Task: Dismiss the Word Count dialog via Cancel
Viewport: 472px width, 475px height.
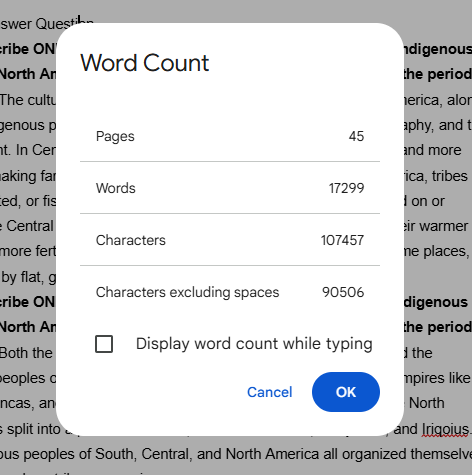Action: 269,392
